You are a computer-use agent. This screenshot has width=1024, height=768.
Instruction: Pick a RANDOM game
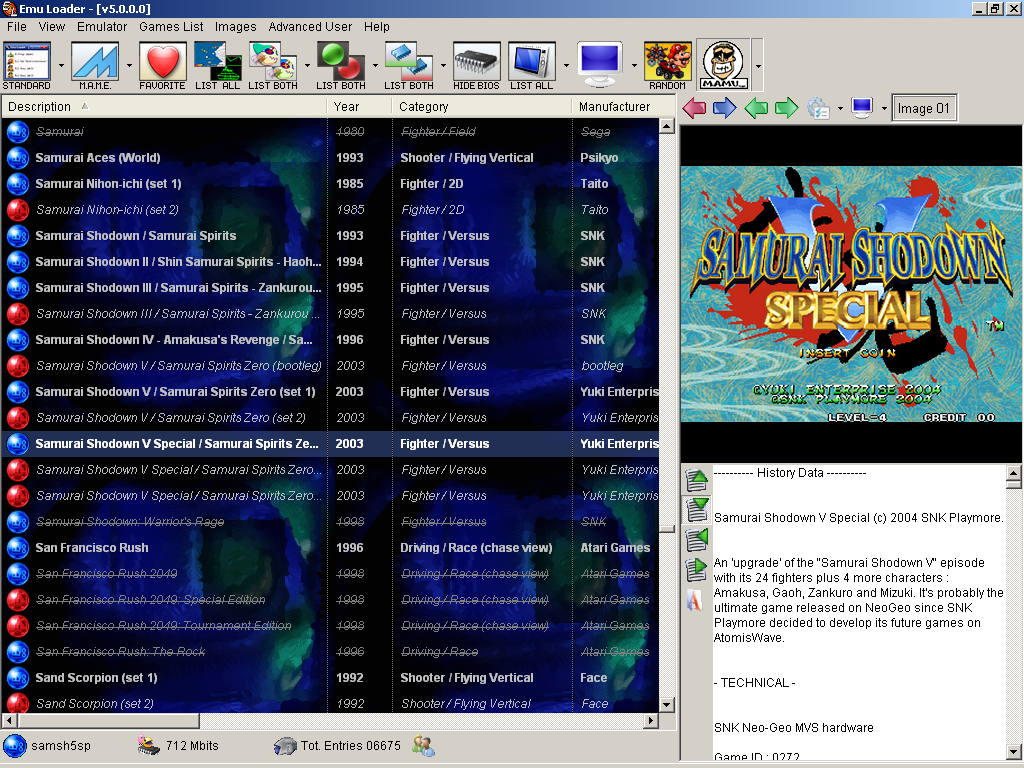click(667, 65)
